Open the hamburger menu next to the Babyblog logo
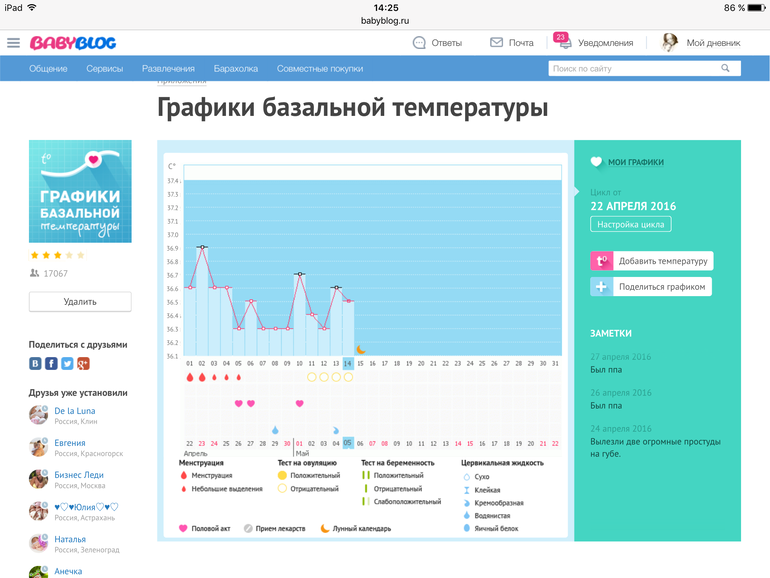The image size is (770, 578). click(13, 43)
